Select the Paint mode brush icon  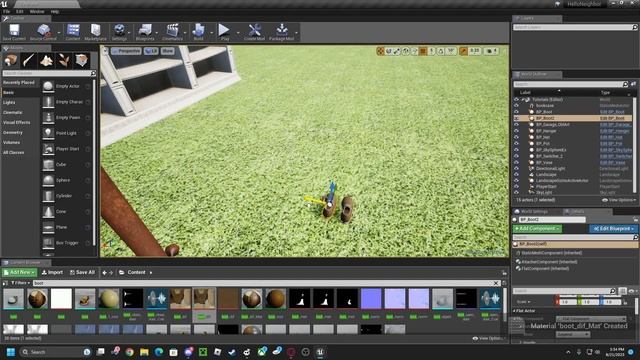(x=29, y=60)
